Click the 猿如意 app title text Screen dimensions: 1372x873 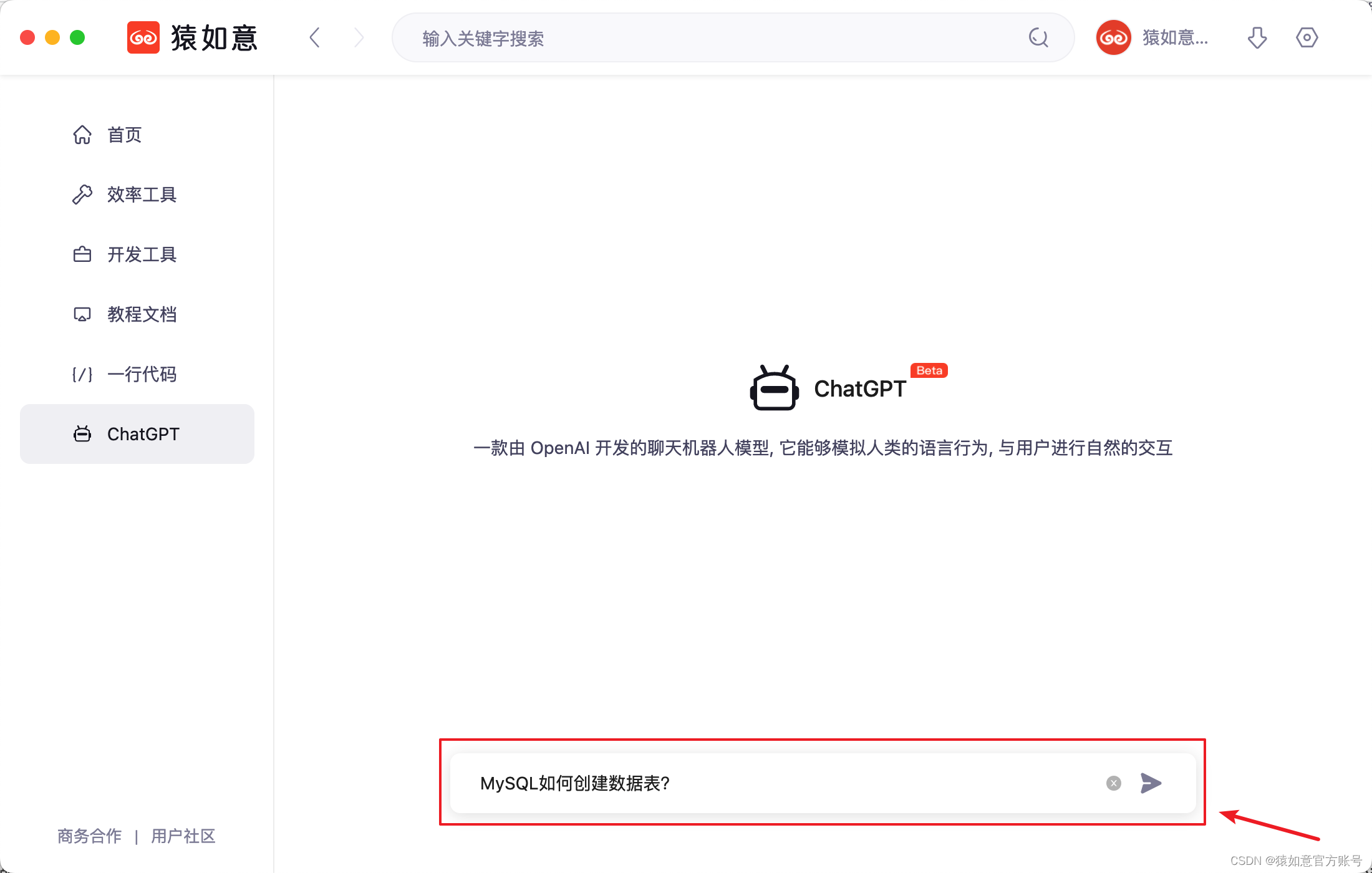click(x=214, y=37)
